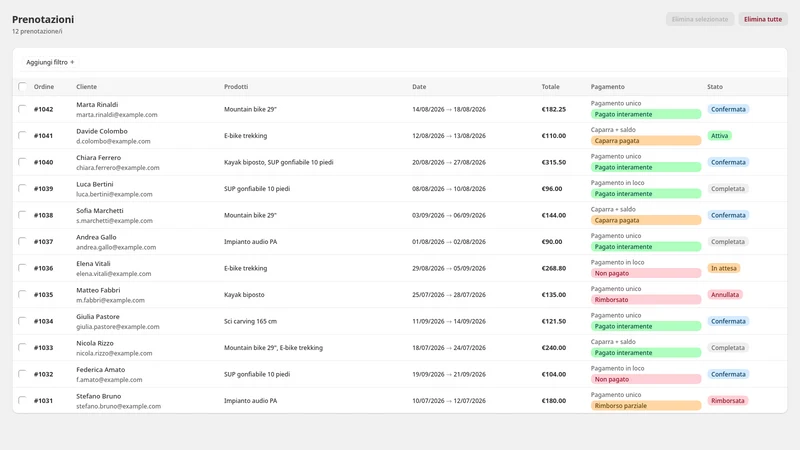Viewport: 800px width, 450px height.
Task: Click Non pagato badge for order #1032
Action: coord(646,380)
